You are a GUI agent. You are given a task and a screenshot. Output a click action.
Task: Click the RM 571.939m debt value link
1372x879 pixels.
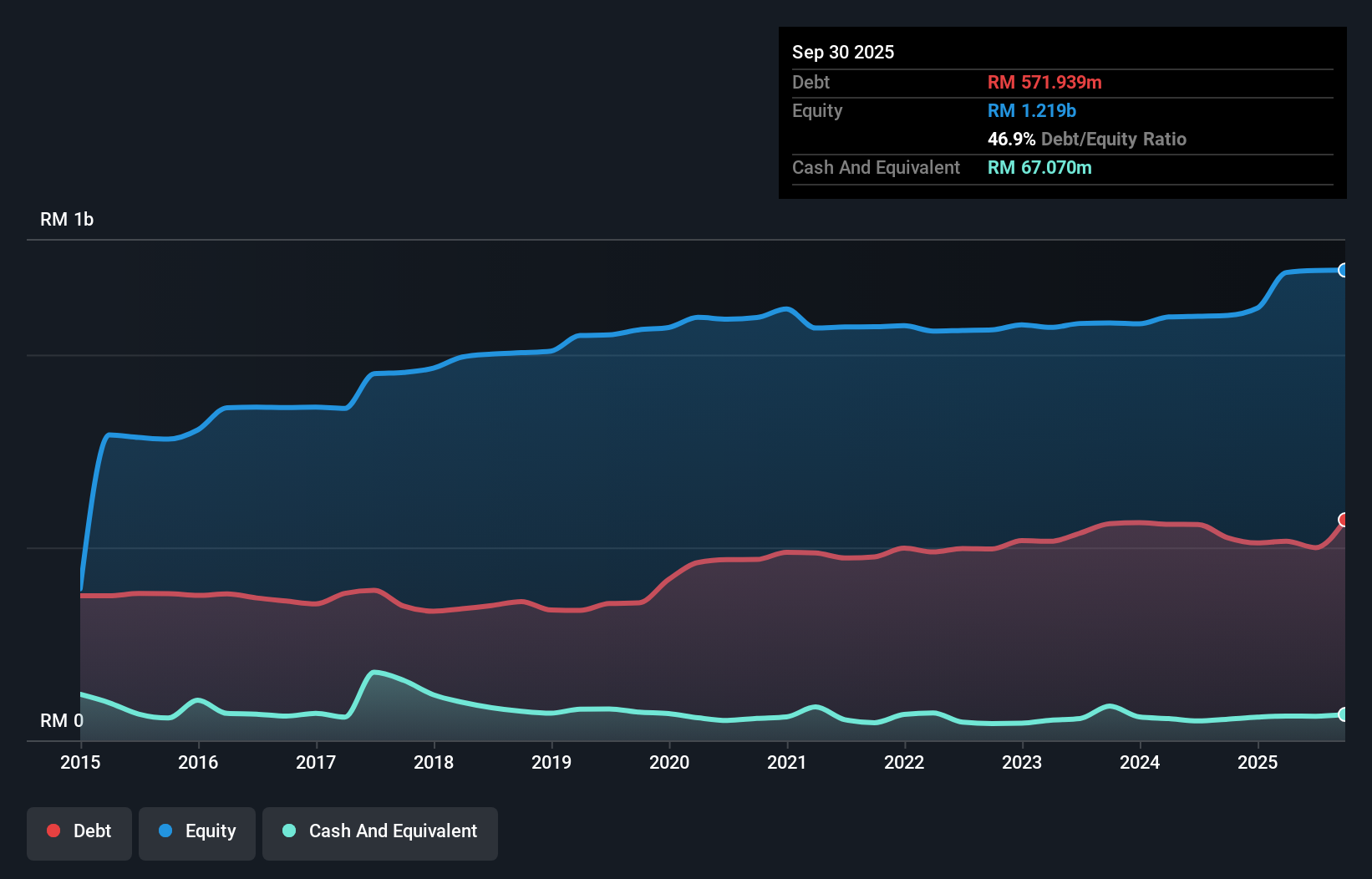1044,82
